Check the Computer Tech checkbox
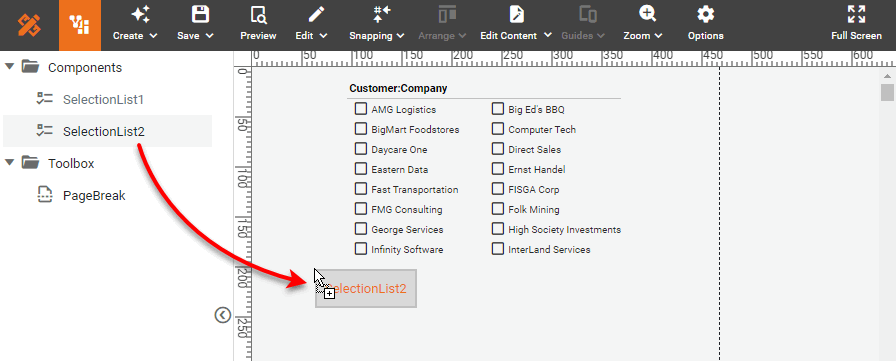 point(498,129)
